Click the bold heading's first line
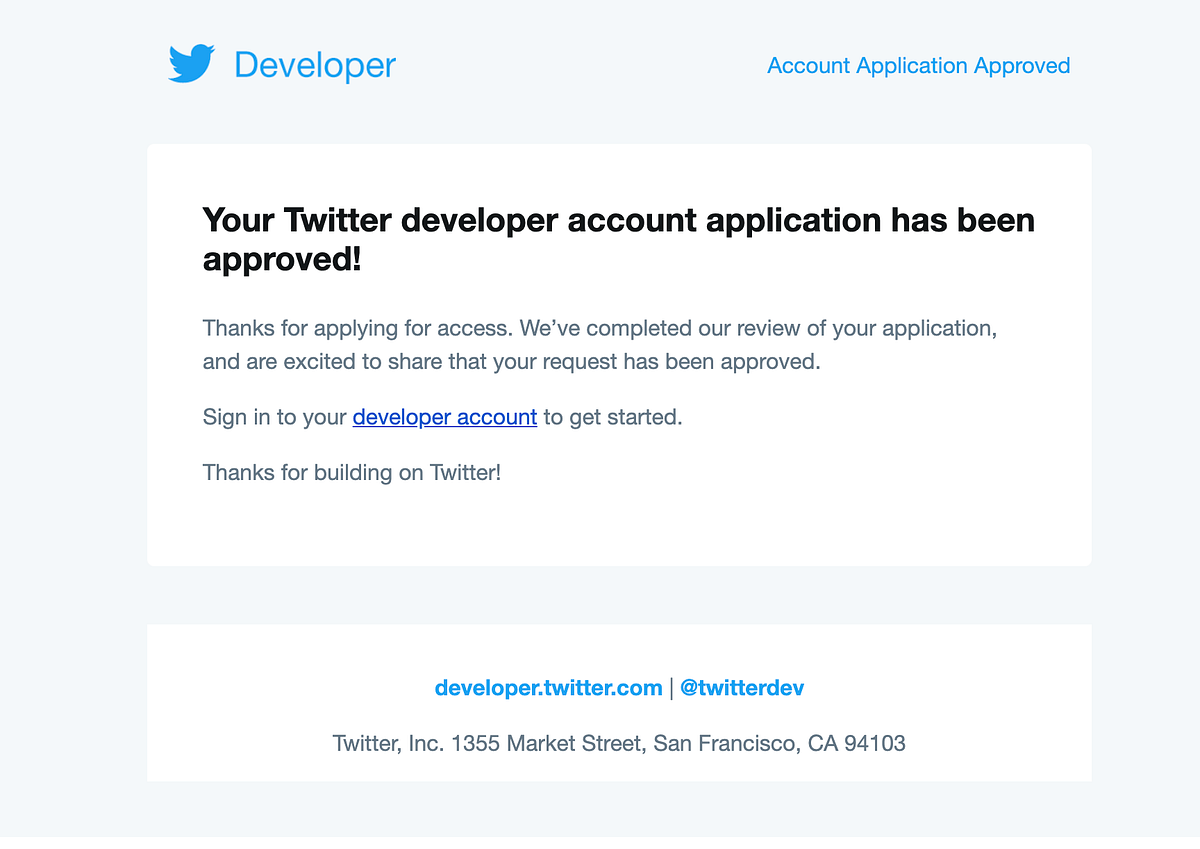Viewport: 1200px width, 849px height. point(619,219)
